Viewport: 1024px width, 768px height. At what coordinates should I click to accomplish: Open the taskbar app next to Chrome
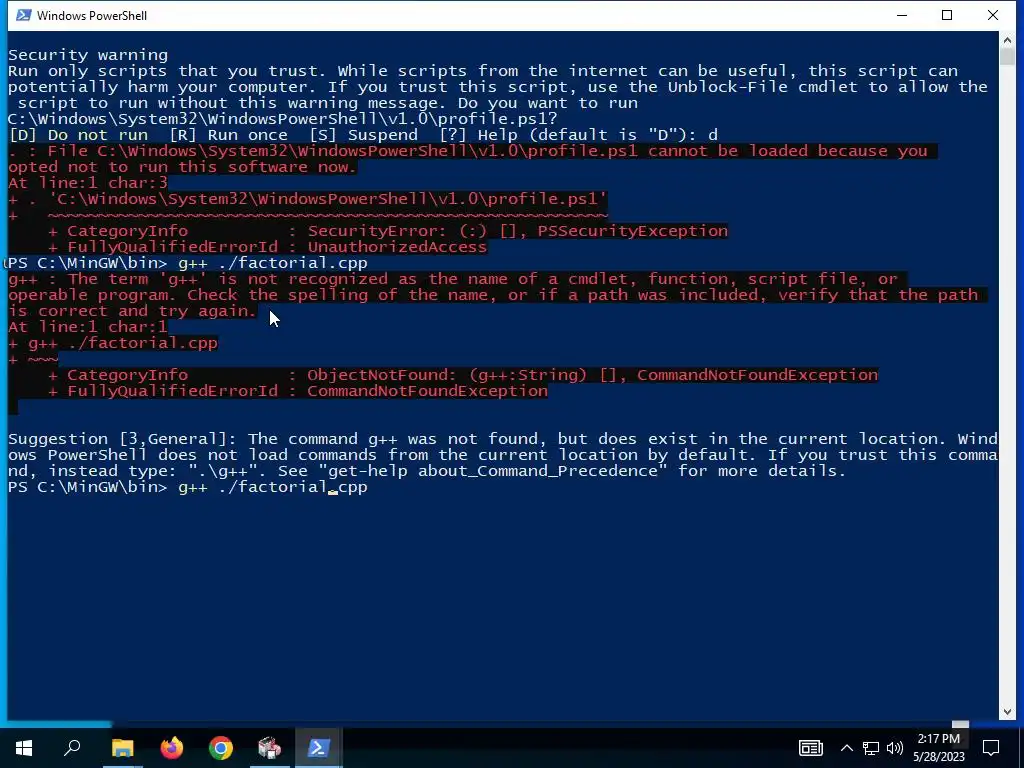pos(270,748)
